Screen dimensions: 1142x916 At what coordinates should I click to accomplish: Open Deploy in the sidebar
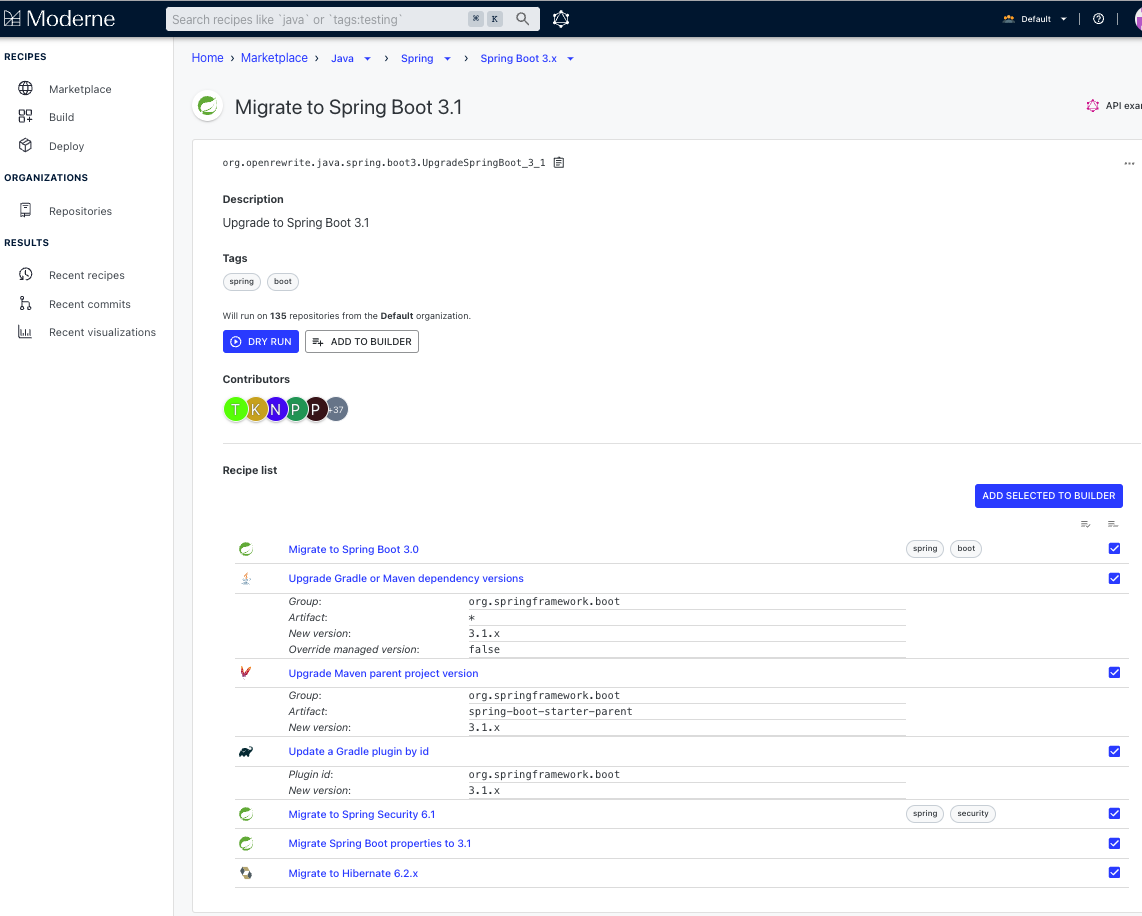(x=66, y=146)
